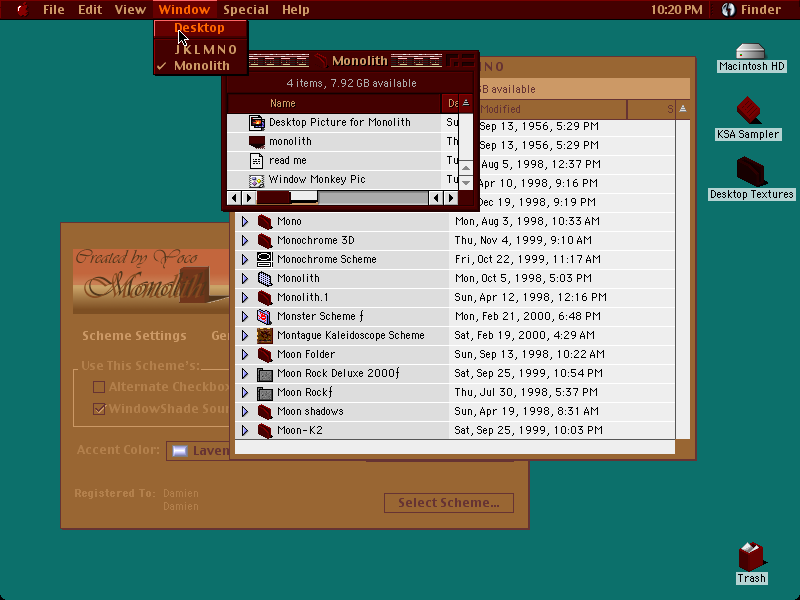
Task: Toggle the WindowShade Sounds checkbox
Action: pos(99,409)
